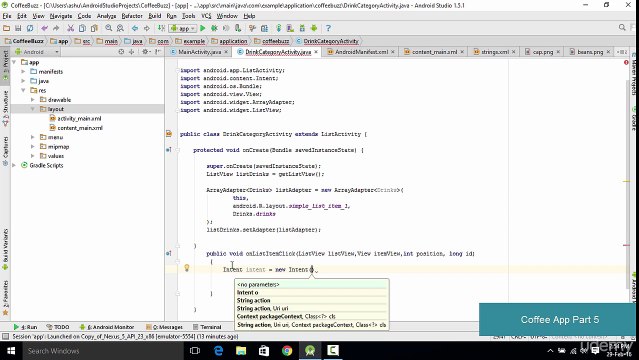Click the Make Project icon

coord(161,28)
